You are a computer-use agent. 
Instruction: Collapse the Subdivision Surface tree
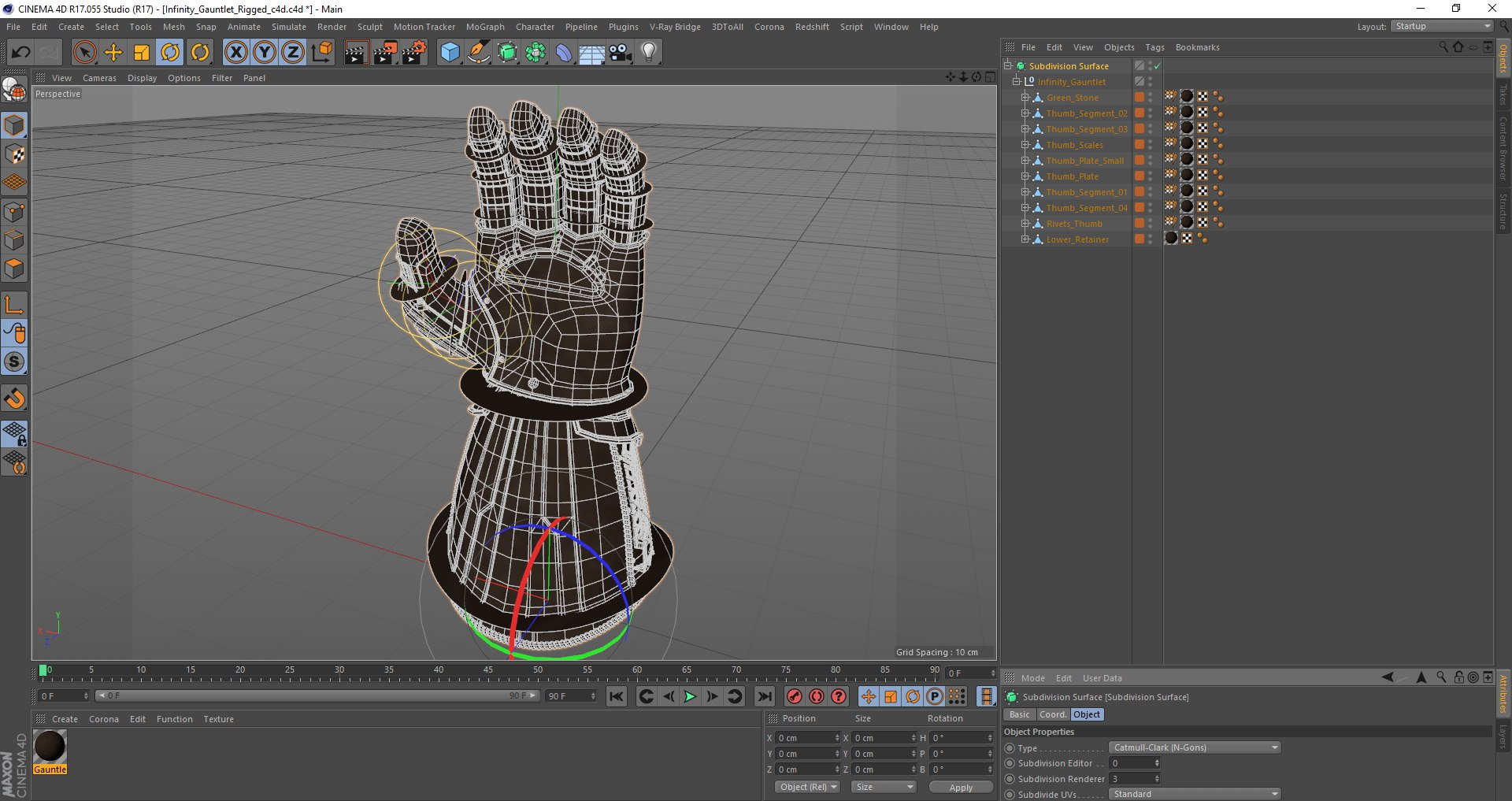1007,66
